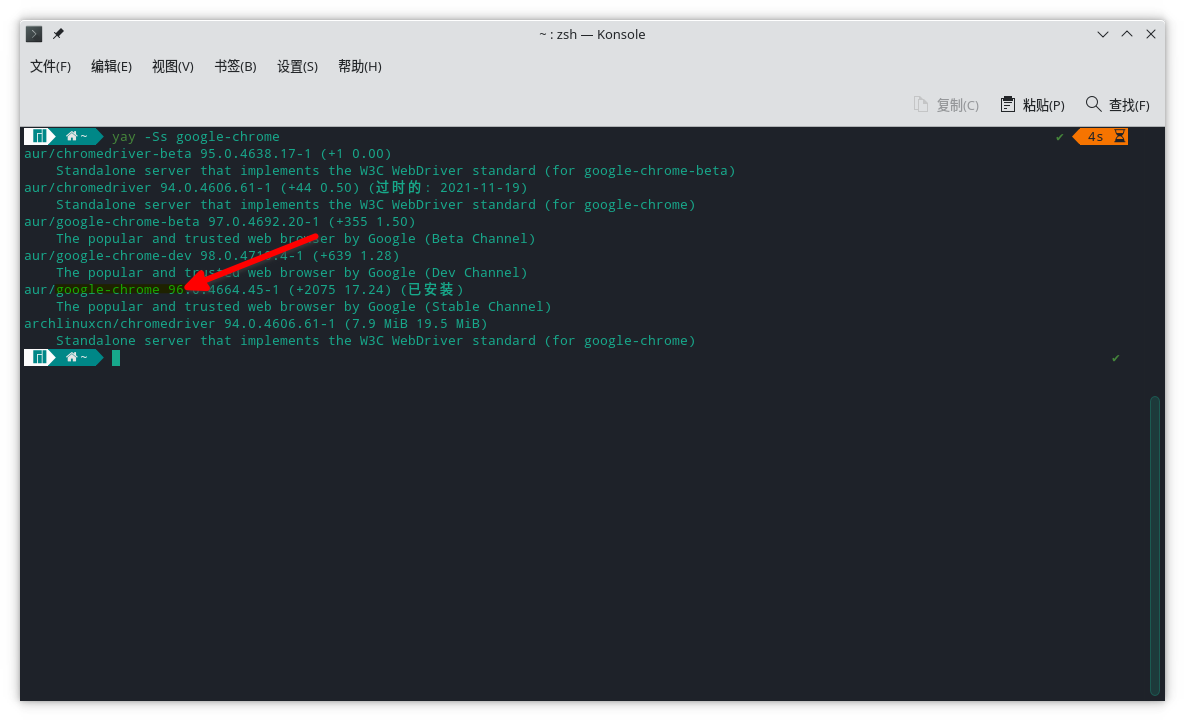The width and height of the screenshot is (1185, 721).
Task: Click 'aur/chromedriver-beta 95.0.4638.17-1' line
Action: (x=208, y=153)
